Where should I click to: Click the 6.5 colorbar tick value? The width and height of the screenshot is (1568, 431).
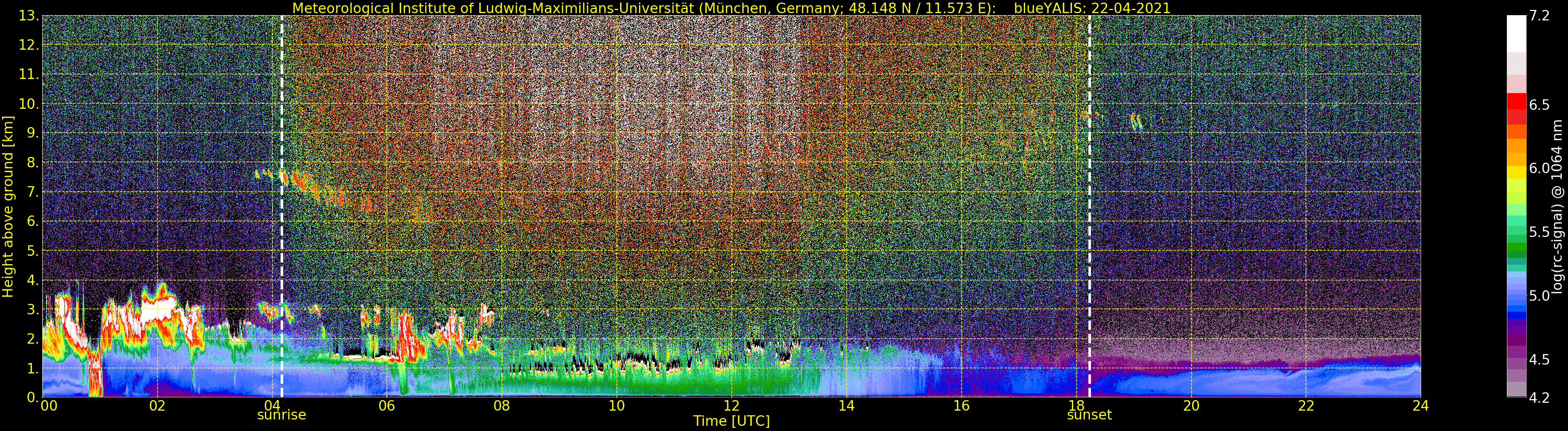tap(1539, 105)
